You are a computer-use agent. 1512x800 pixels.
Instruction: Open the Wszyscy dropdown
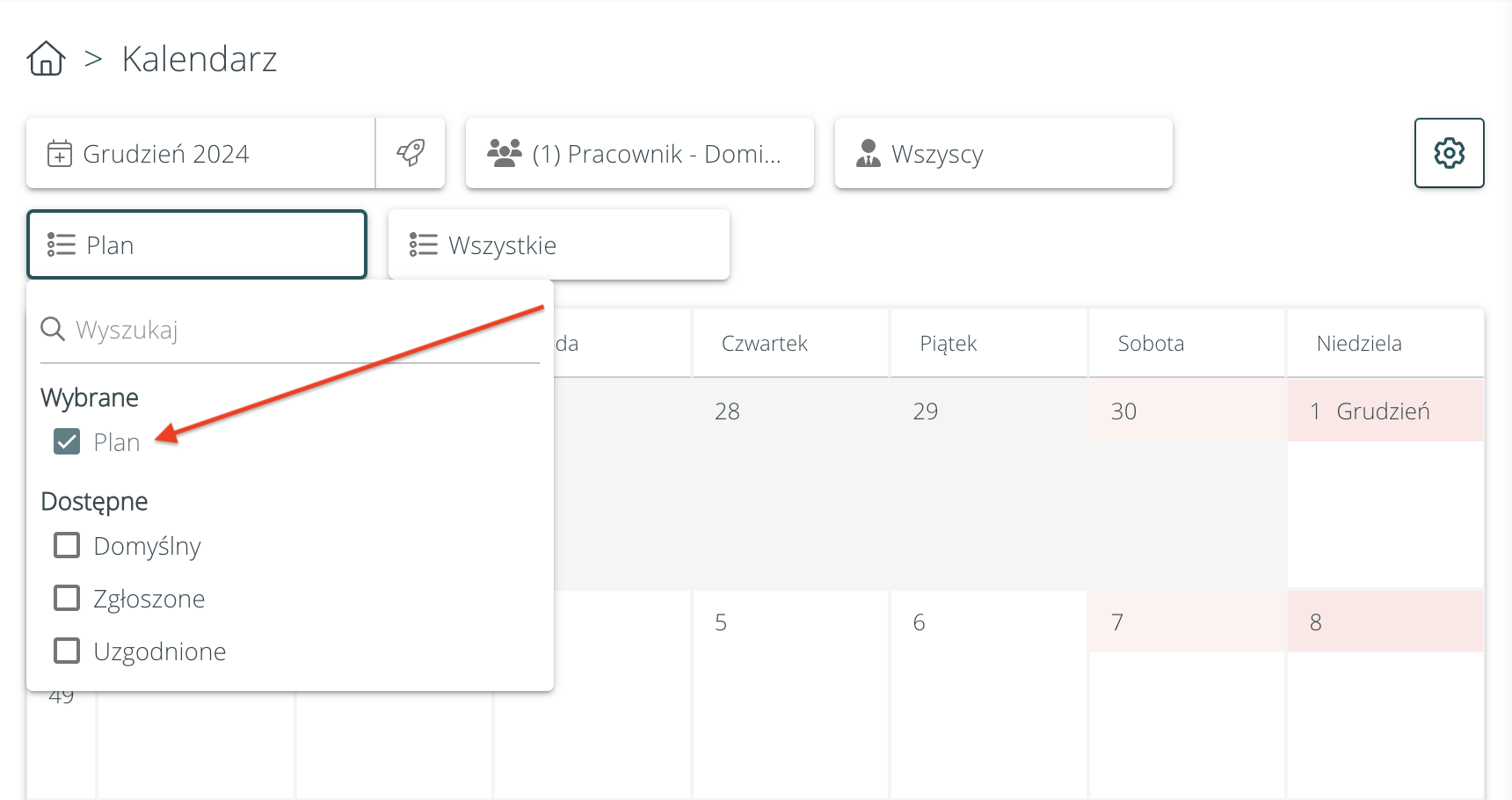point(1002,153)
